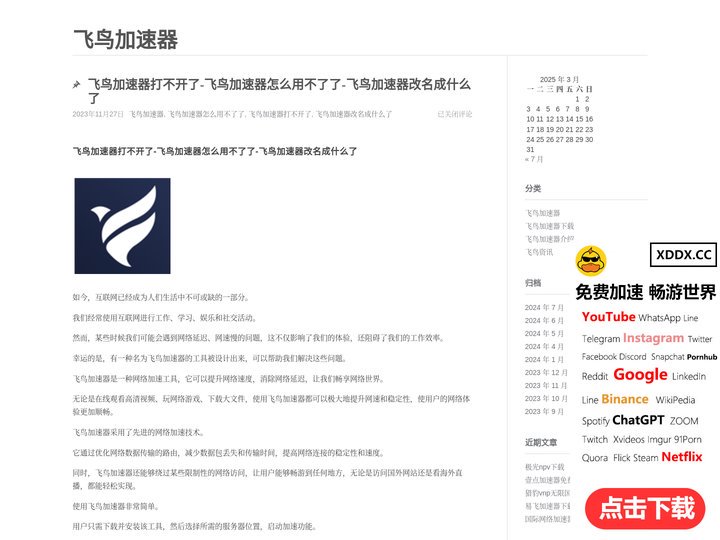Screen dimensions: 720x540
Task: Click the Facebook text in the ad
Action: [x=599, y=357]
